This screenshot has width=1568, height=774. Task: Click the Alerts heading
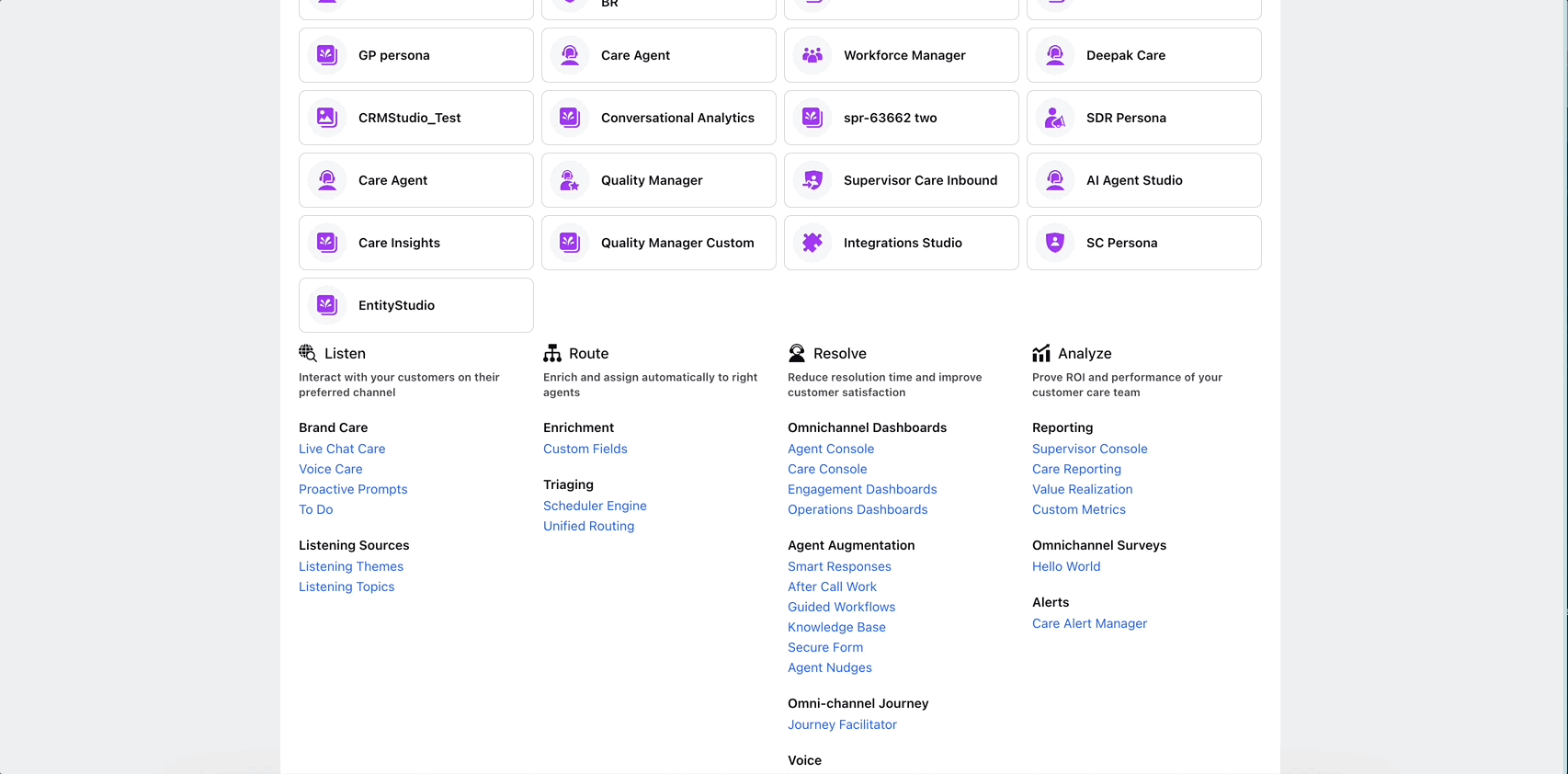pyautogui.click(x=1051, y=602)
